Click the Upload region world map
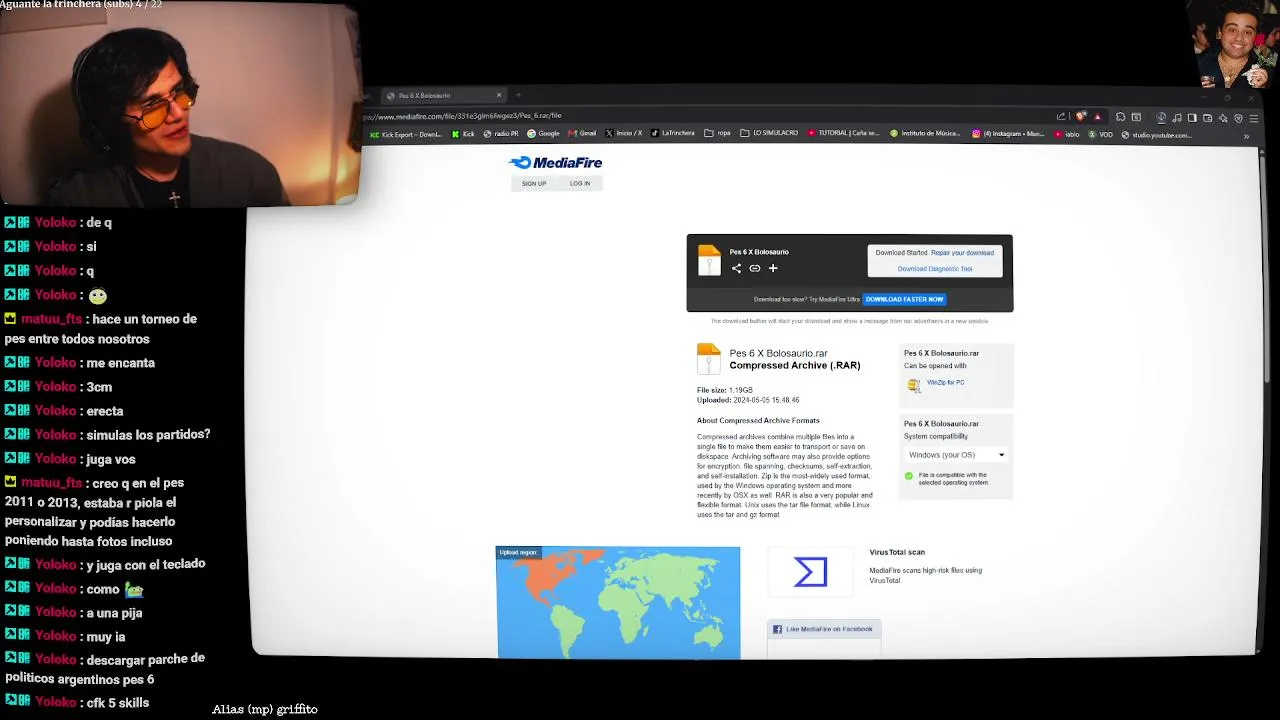Viewport: 1280px width, 720px height. tap(618, 603)
